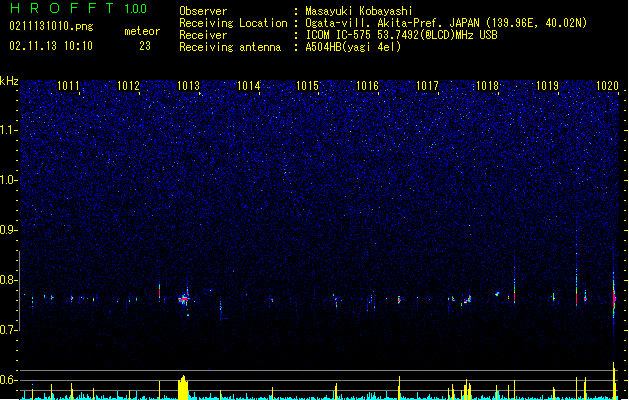Click the 1.0 kHz frequency tick label

(x=9, y=180)
